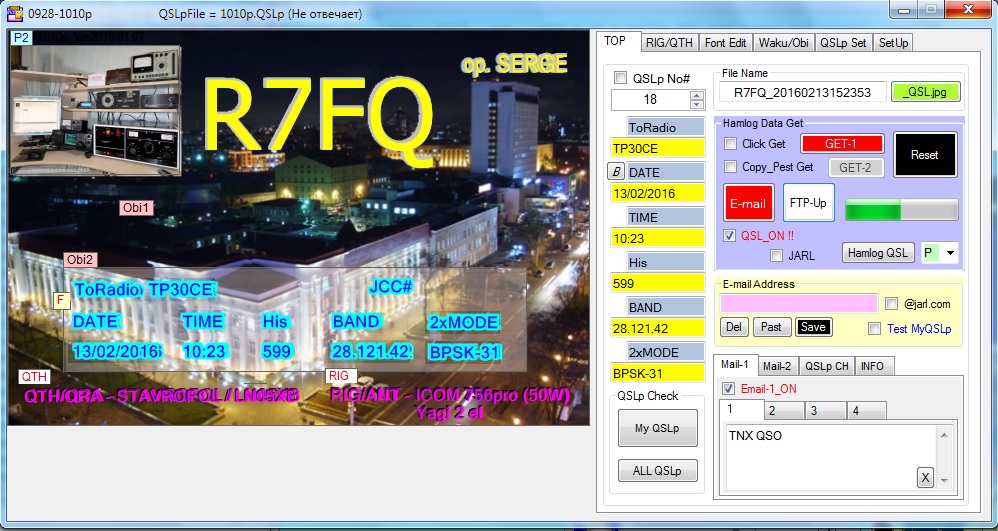Select the Obi1 label marker
This screenshot has width=998, height=531.
[136, 208]
